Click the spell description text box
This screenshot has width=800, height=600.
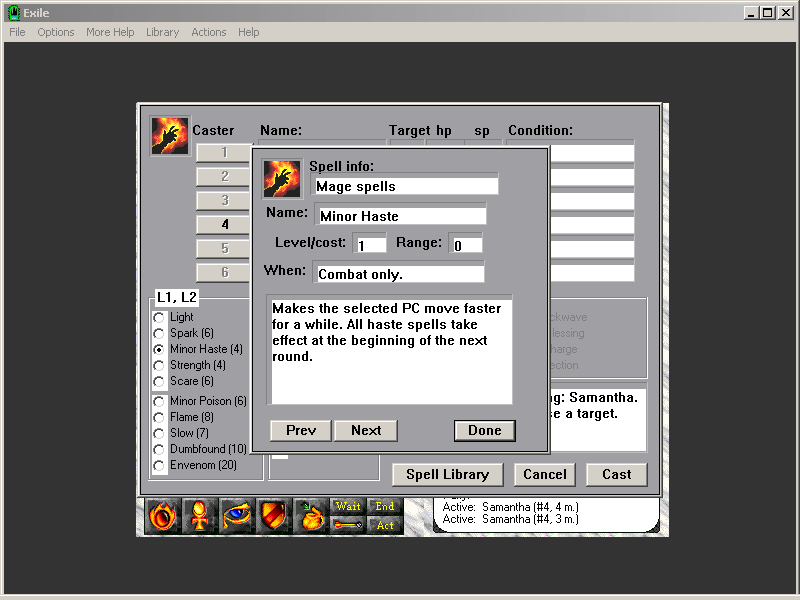pyautogui.click(x=390, y=351)
